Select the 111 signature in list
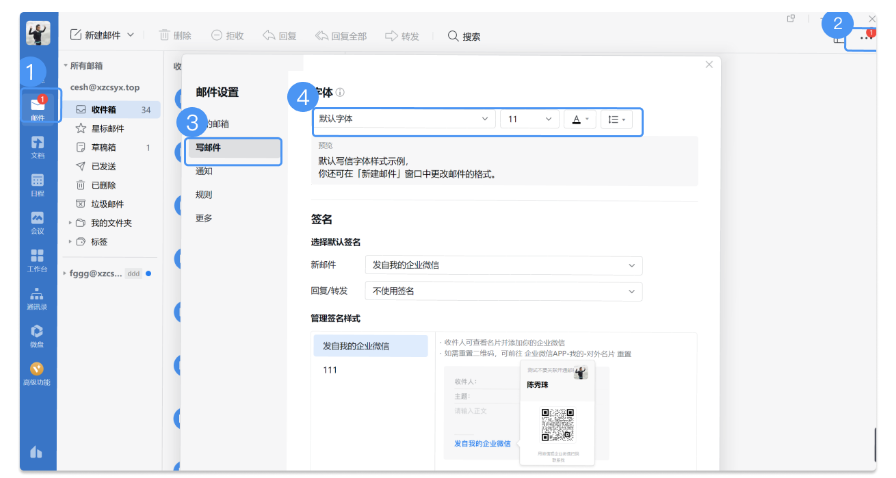Image resolution: width=896 pixels, height=478 pixels. click(x=330, y=370)
